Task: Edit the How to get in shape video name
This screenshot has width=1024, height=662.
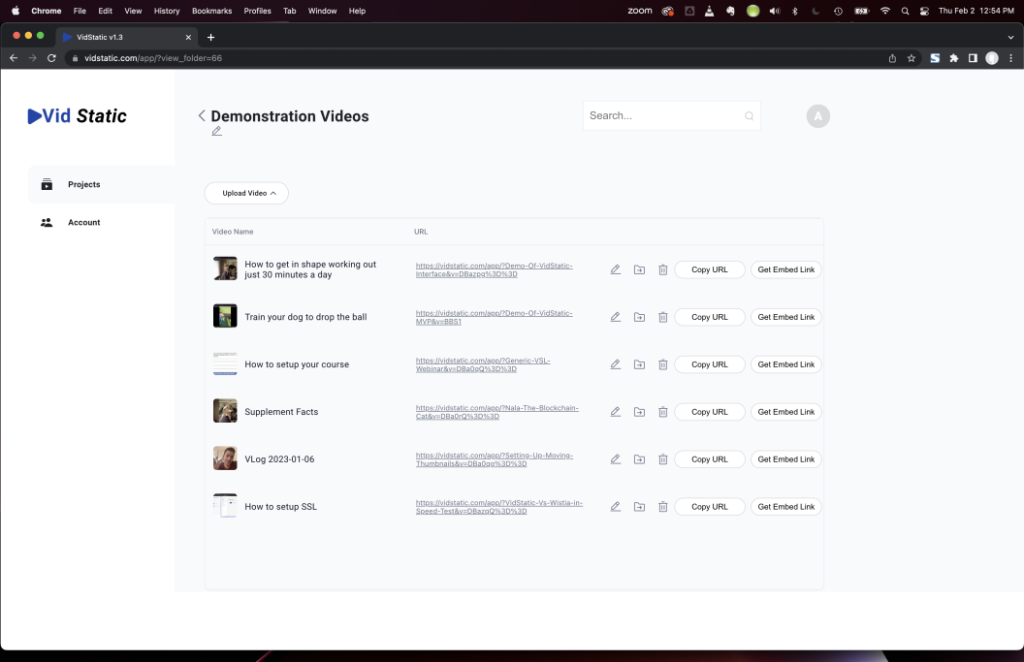Action: (616, 270)
